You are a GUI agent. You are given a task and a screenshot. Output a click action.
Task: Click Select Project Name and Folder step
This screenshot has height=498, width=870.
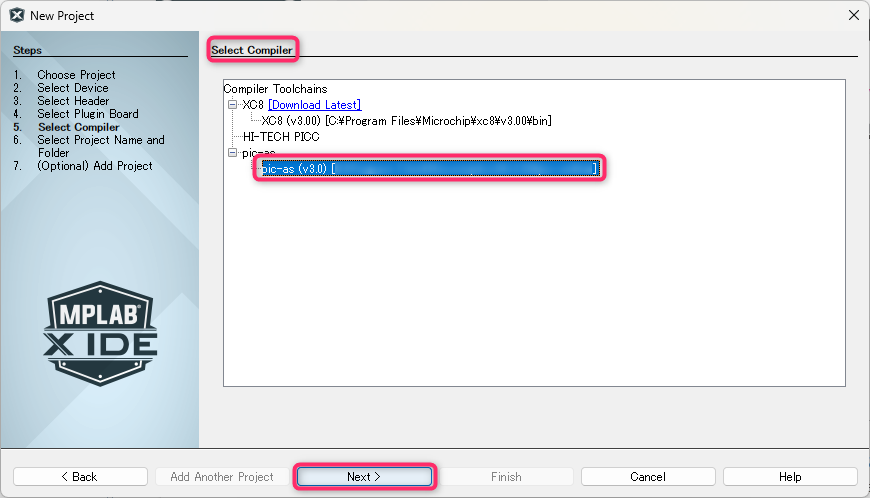tap(101, 146)
